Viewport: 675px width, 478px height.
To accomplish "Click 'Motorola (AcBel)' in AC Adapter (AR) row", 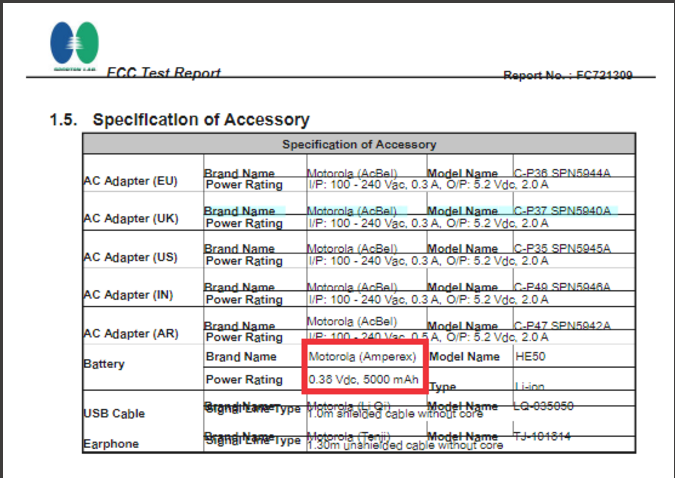I will point(352,322).
